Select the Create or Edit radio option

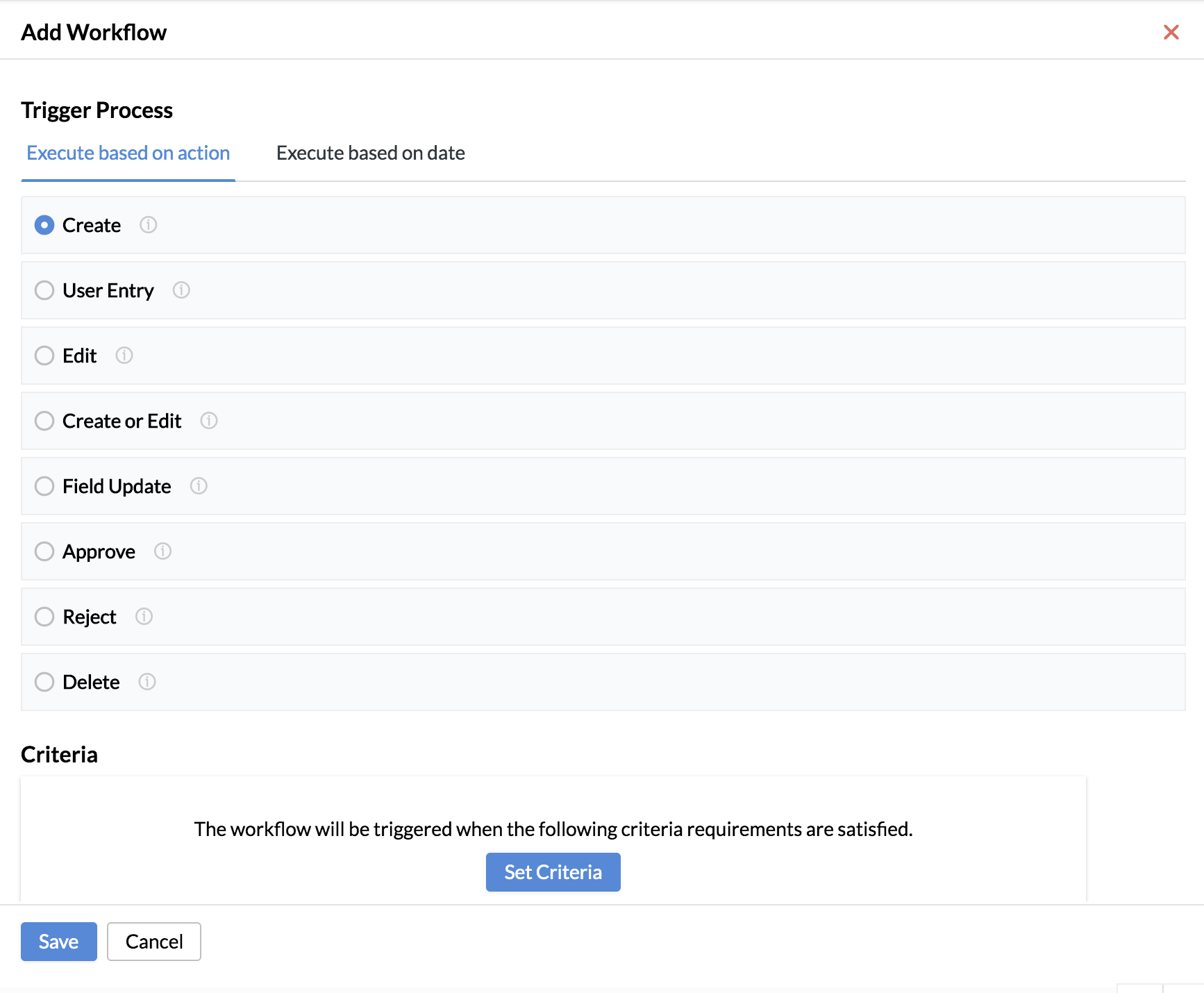(x=44, y=421)
